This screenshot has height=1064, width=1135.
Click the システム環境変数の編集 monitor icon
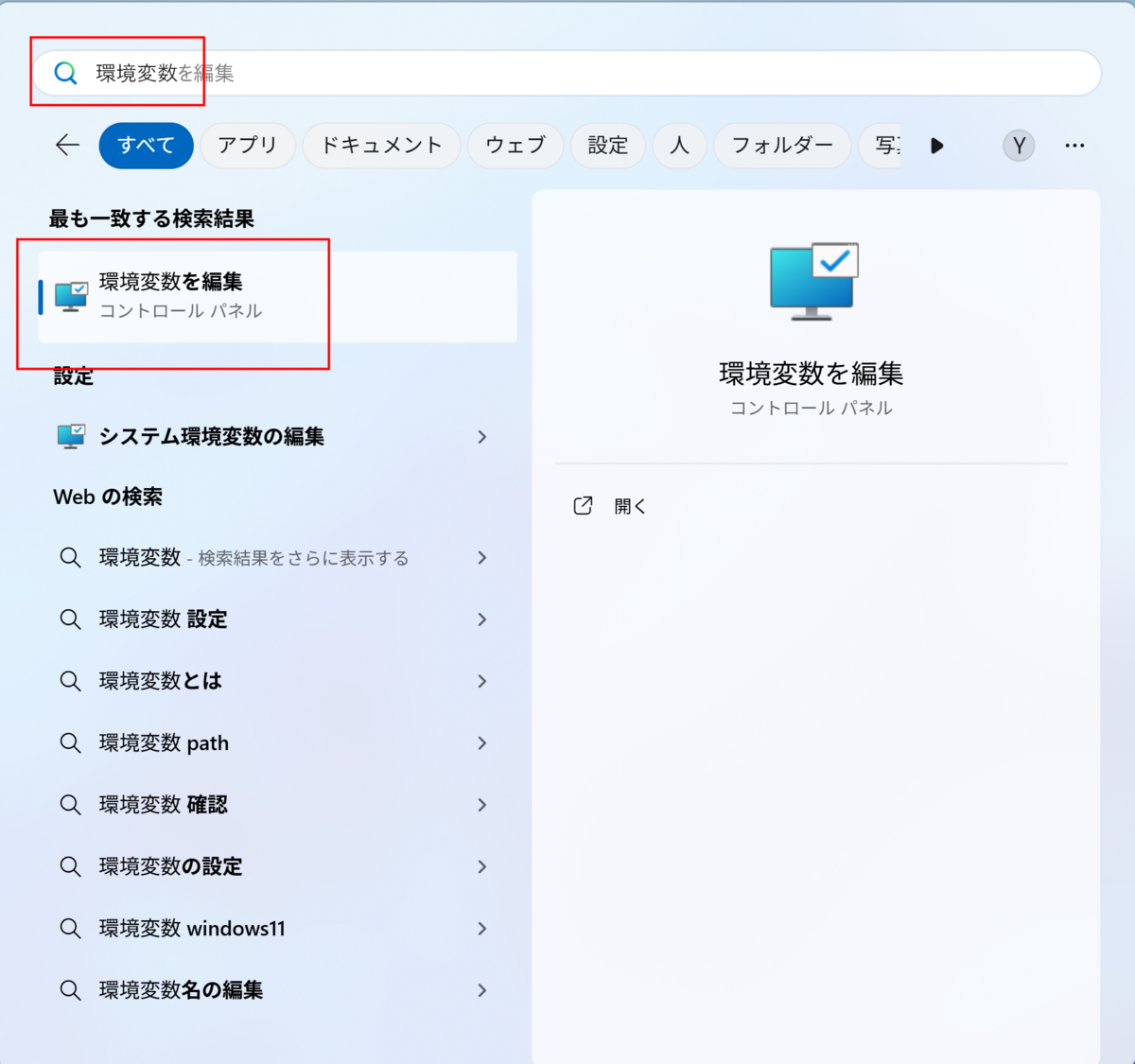point(71,436)
